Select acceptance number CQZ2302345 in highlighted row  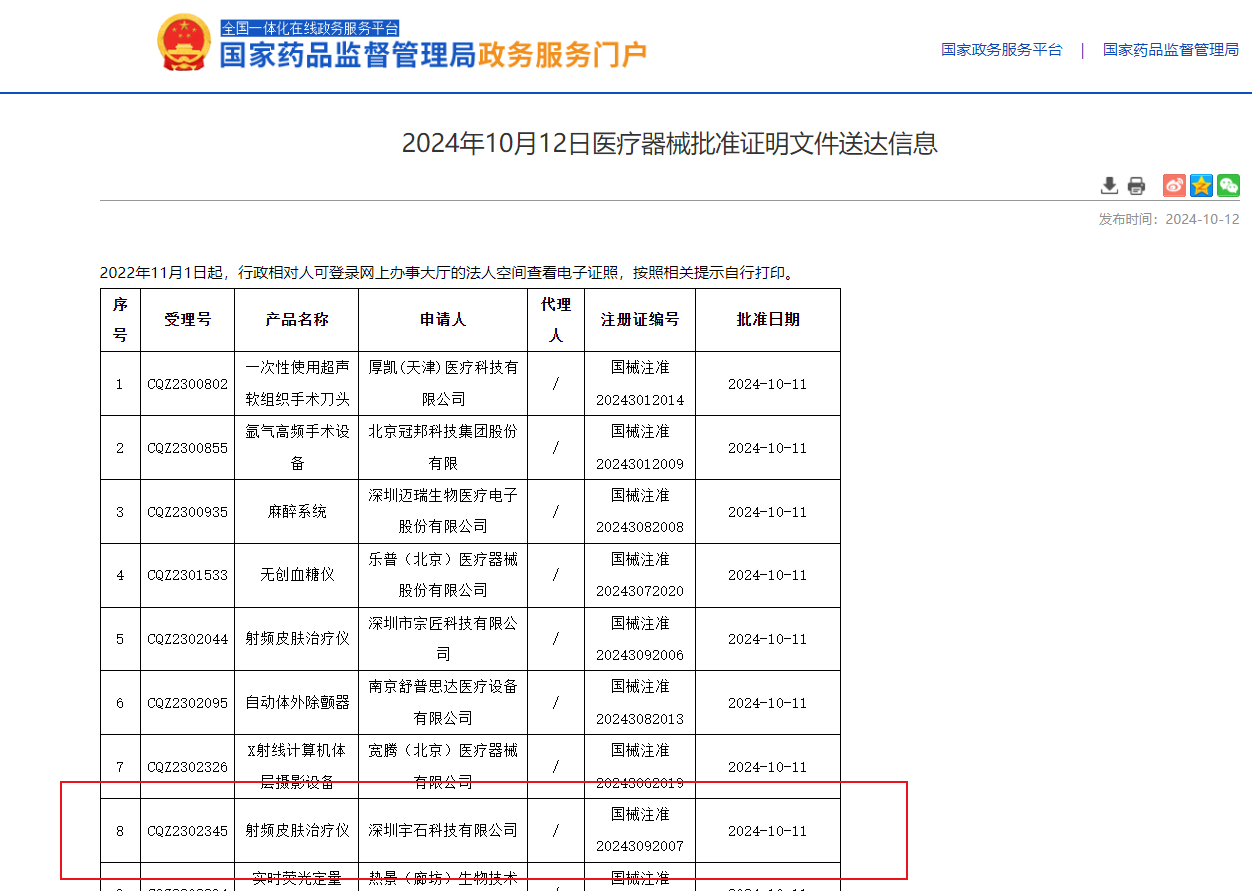pos(187,830)
